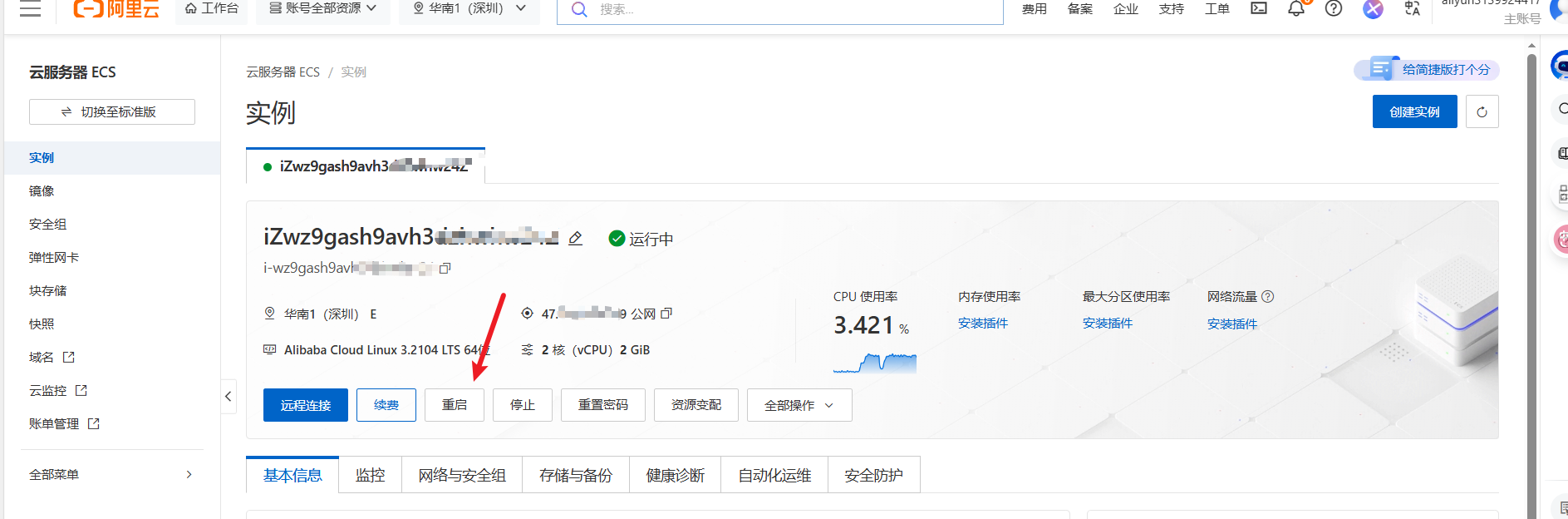Switch to 安全防护 tab
This screenshot has height=519, width=1568.
tap(874, 475)
